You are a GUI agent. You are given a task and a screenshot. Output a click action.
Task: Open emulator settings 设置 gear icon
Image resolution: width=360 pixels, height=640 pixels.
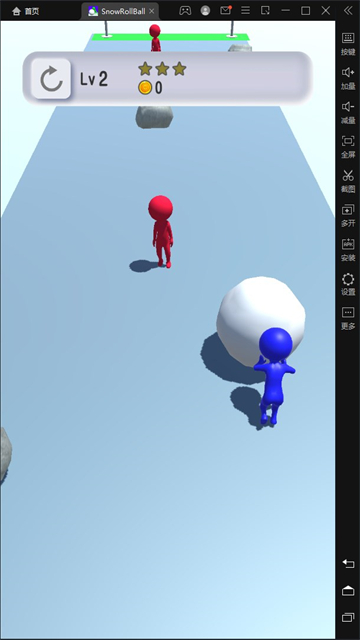[348, 284]
